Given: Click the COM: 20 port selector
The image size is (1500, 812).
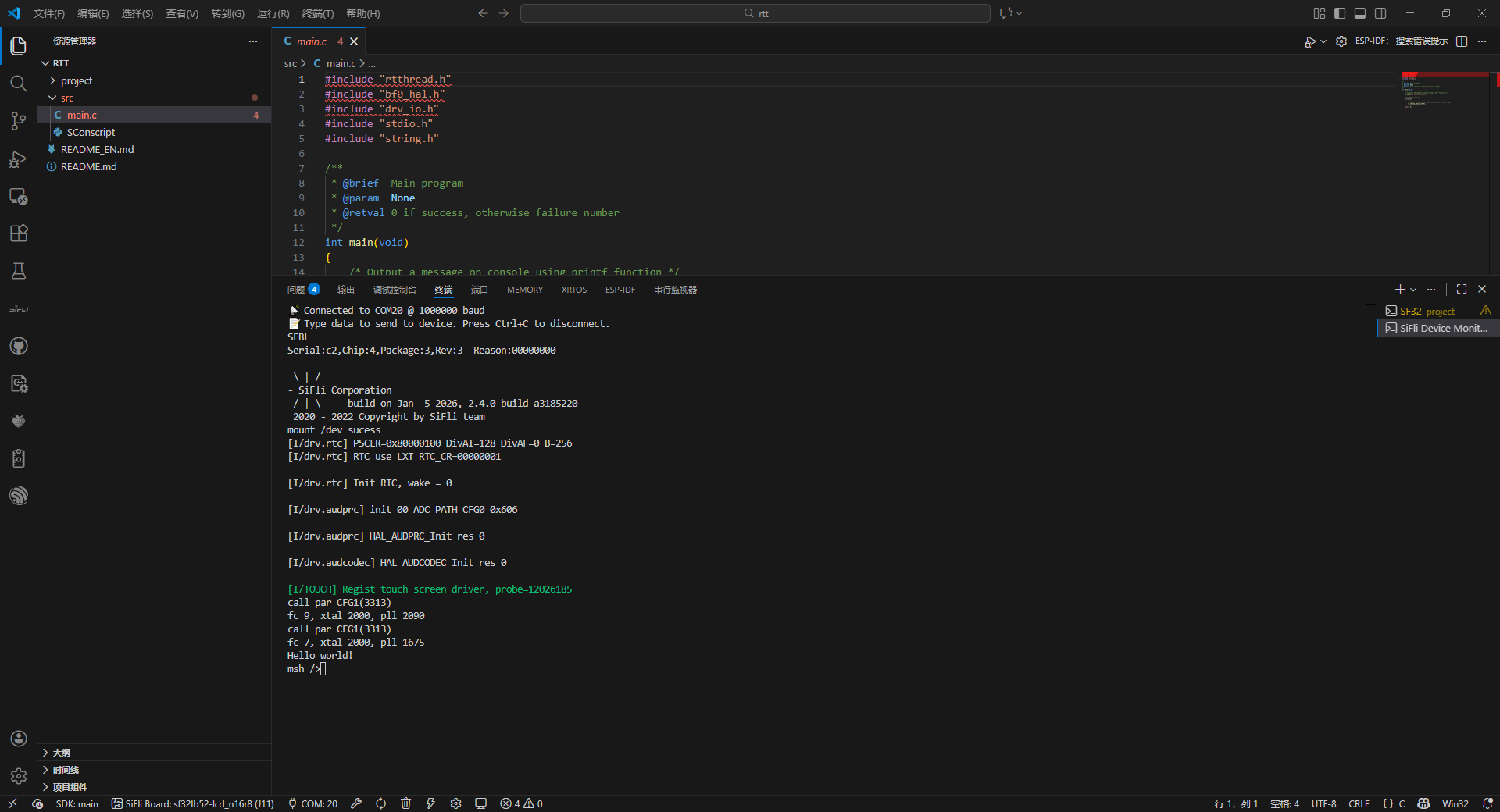Looking at the screenshot, I should pyautogui.click(x=312, y=803).
